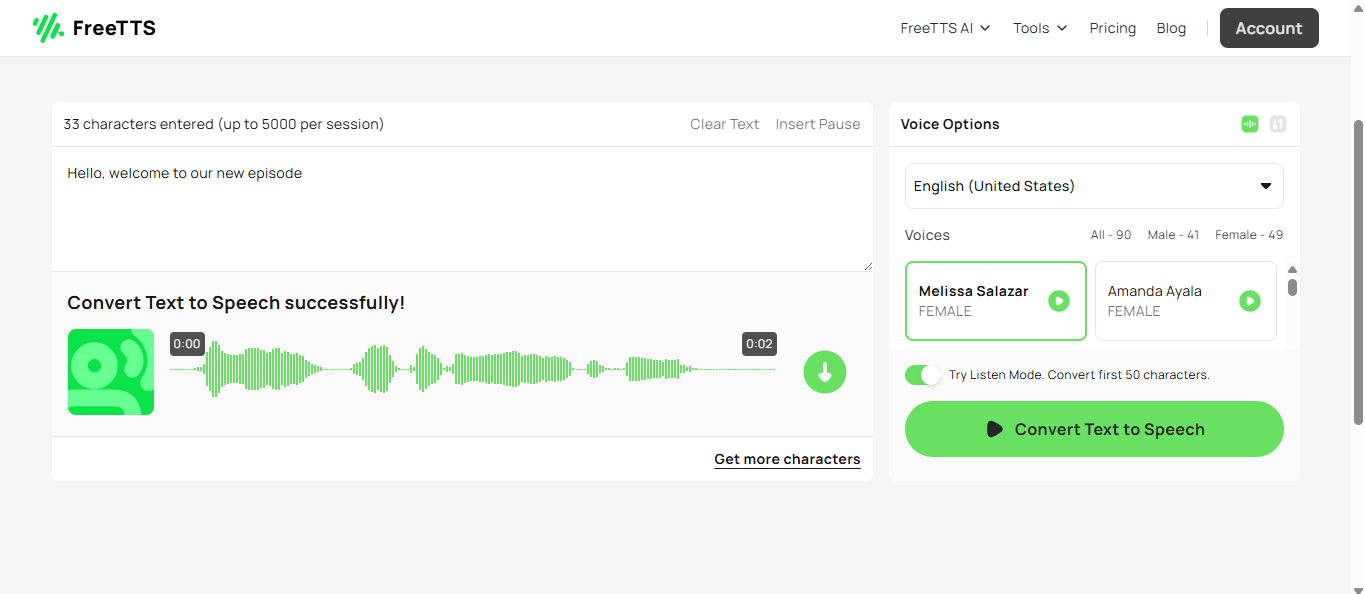Filter voices by Male - 41
Screen dimensions: 1365x594
(x=1173, y=235)
